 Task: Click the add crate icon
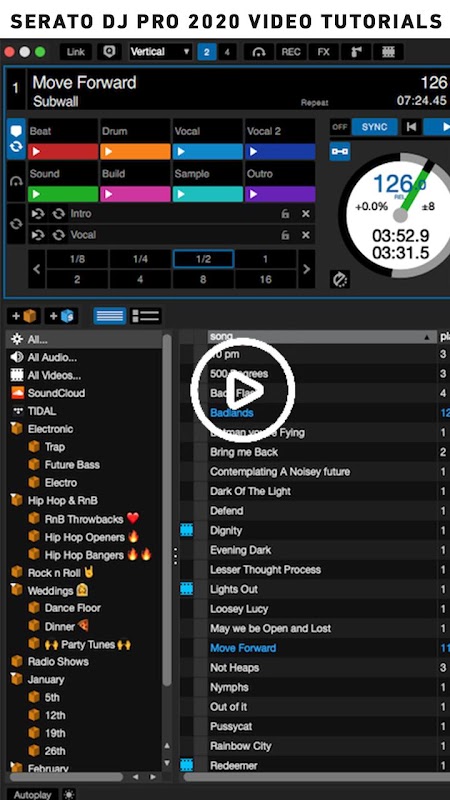24,316
